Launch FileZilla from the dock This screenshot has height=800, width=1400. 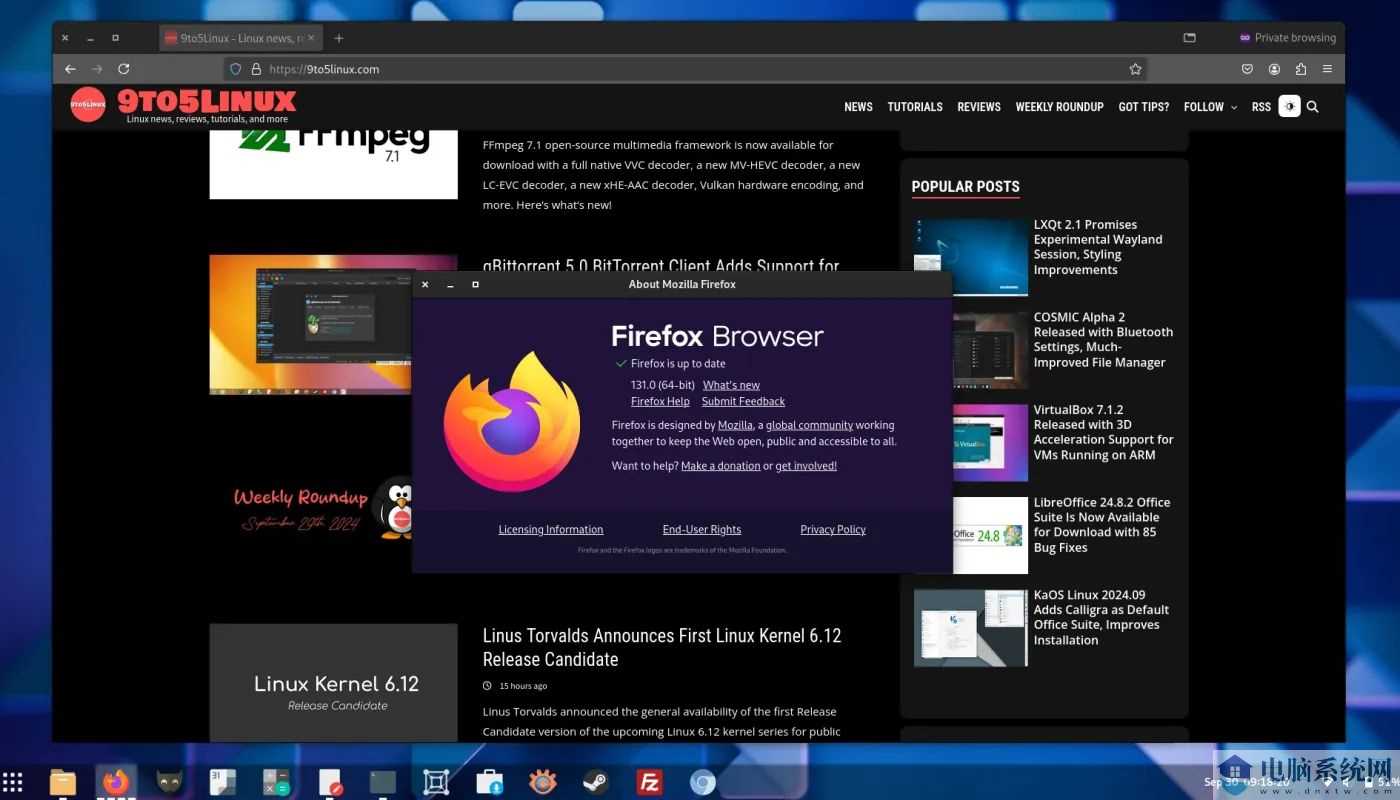tap(650, 781)
